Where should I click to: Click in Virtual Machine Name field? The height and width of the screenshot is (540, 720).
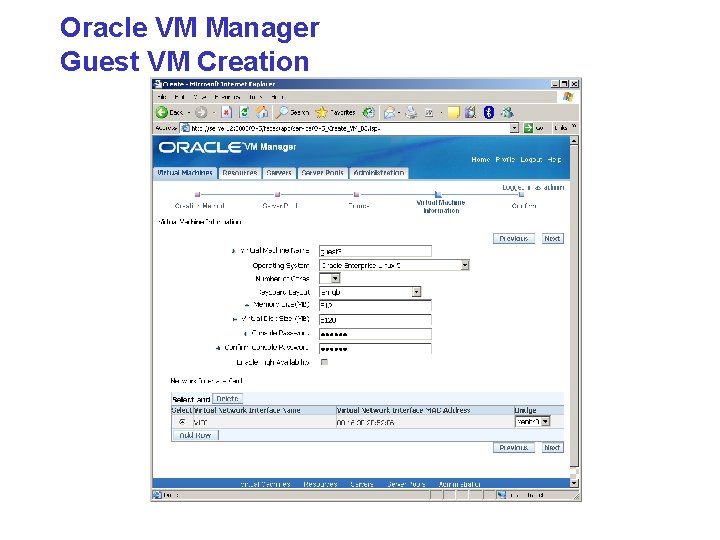(375, 251)
